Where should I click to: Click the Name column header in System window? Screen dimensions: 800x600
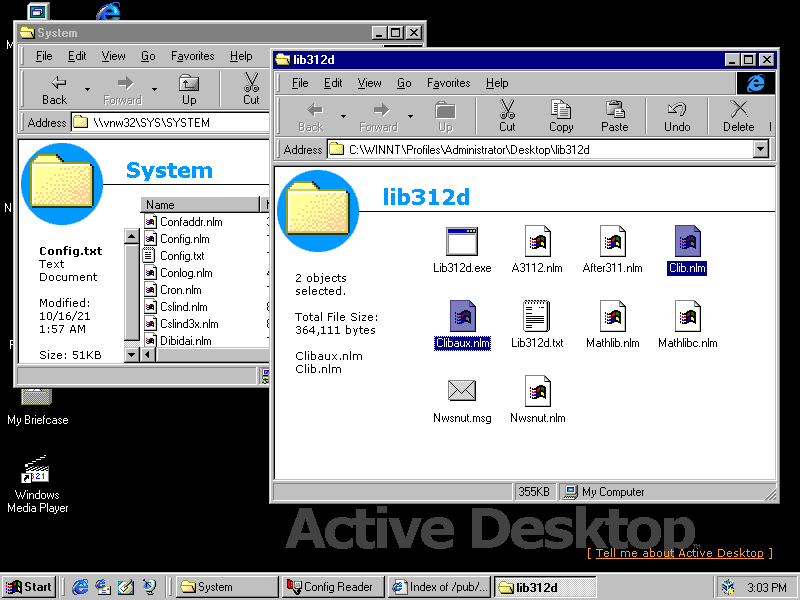tap(200, 205)
